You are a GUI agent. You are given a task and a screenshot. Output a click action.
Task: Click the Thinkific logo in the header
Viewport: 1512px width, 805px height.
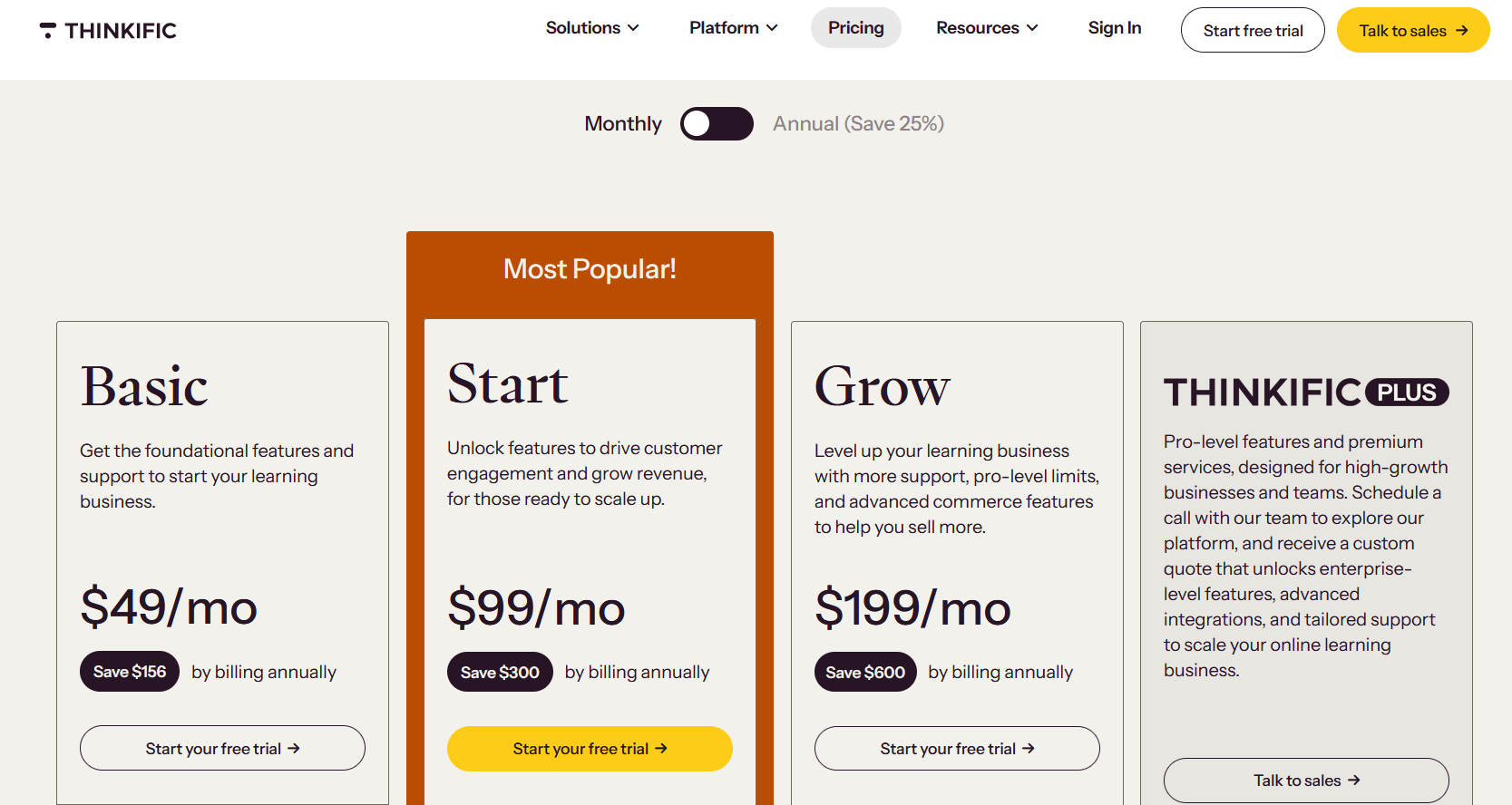click(108, 31)
